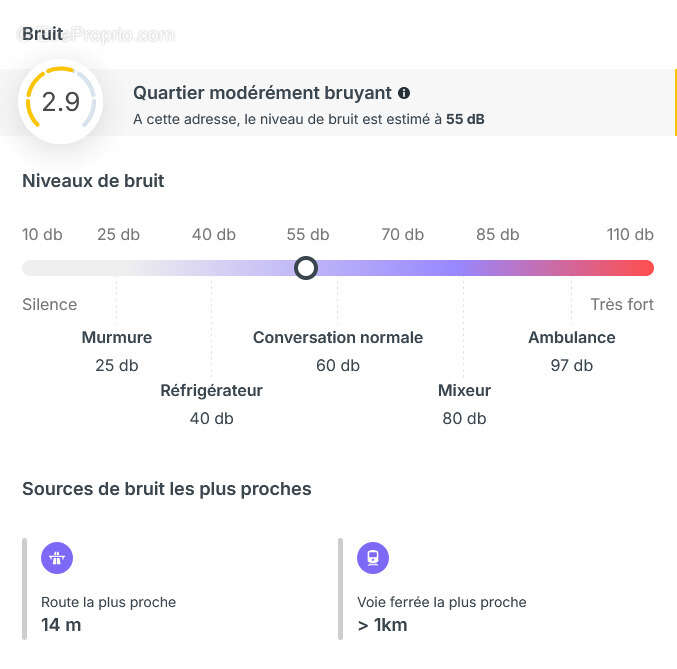Click the 55 db scale label

308,234
